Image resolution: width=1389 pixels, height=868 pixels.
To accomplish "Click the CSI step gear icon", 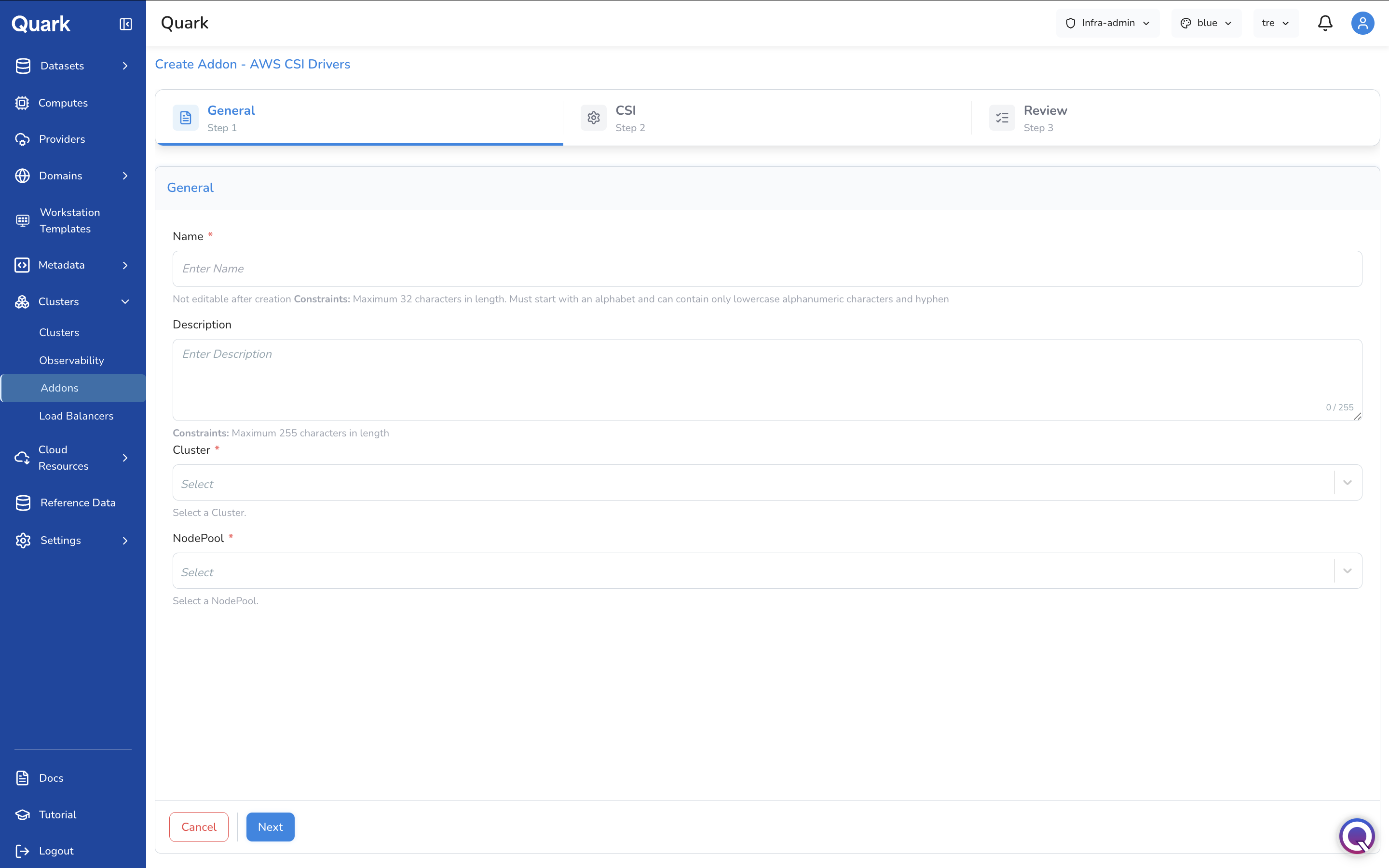I will pos(594,118).
